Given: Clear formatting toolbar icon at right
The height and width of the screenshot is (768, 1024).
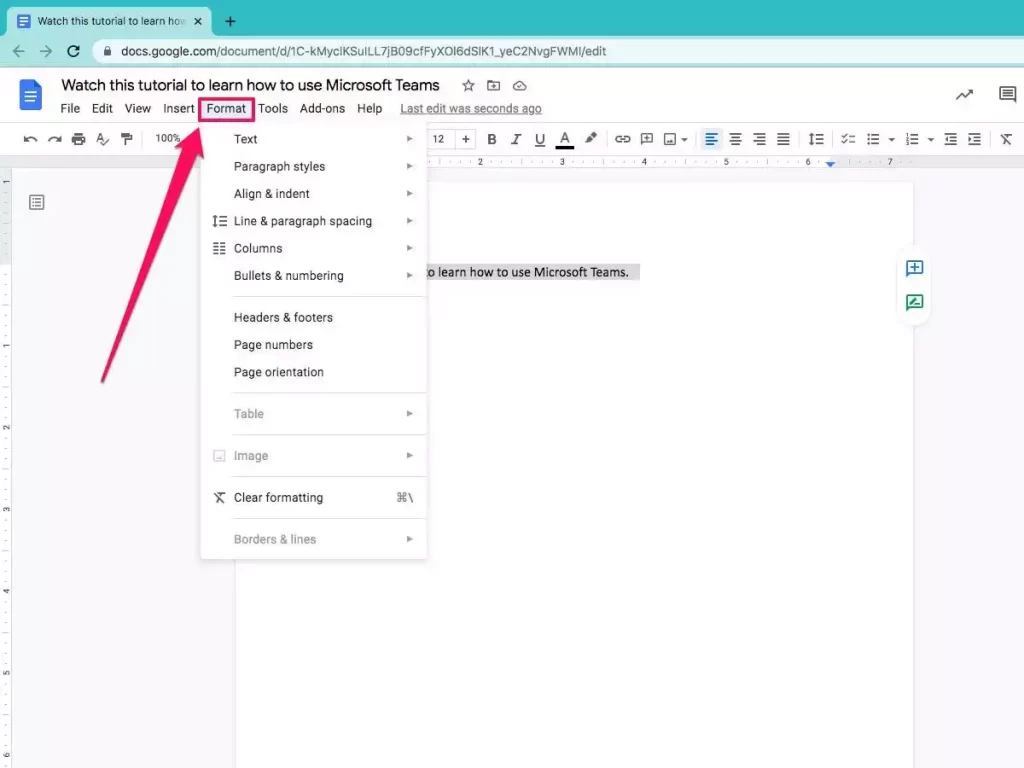Looking at the screenshot, I should (x=1006, y=139).
